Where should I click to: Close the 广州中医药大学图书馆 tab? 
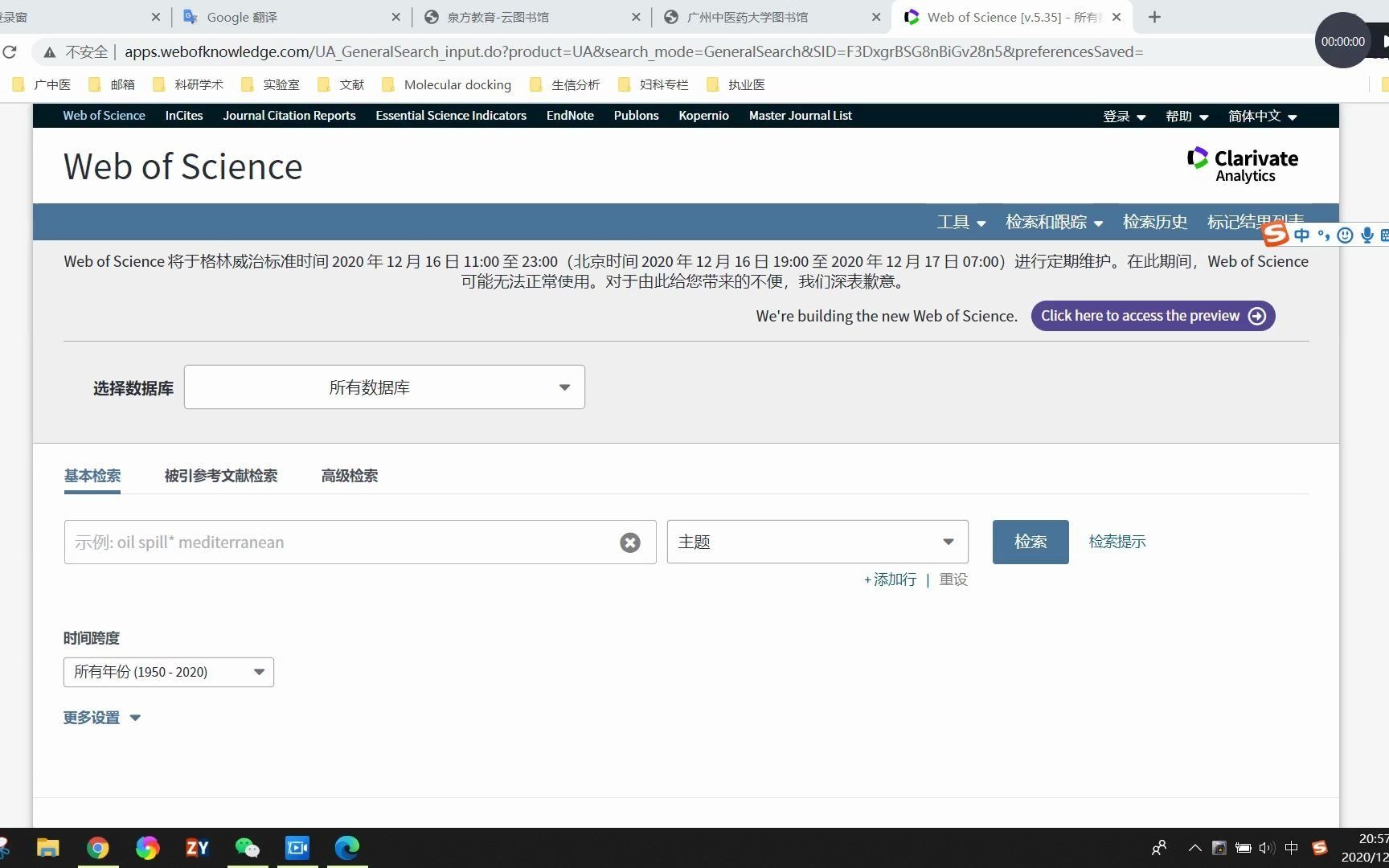point(876,17)
